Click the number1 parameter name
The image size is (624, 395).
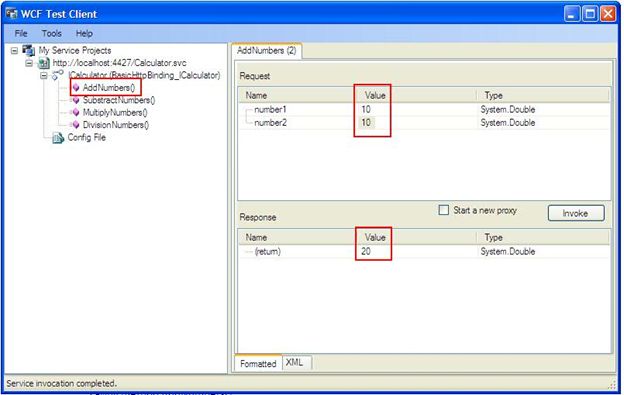pos(270,109)
